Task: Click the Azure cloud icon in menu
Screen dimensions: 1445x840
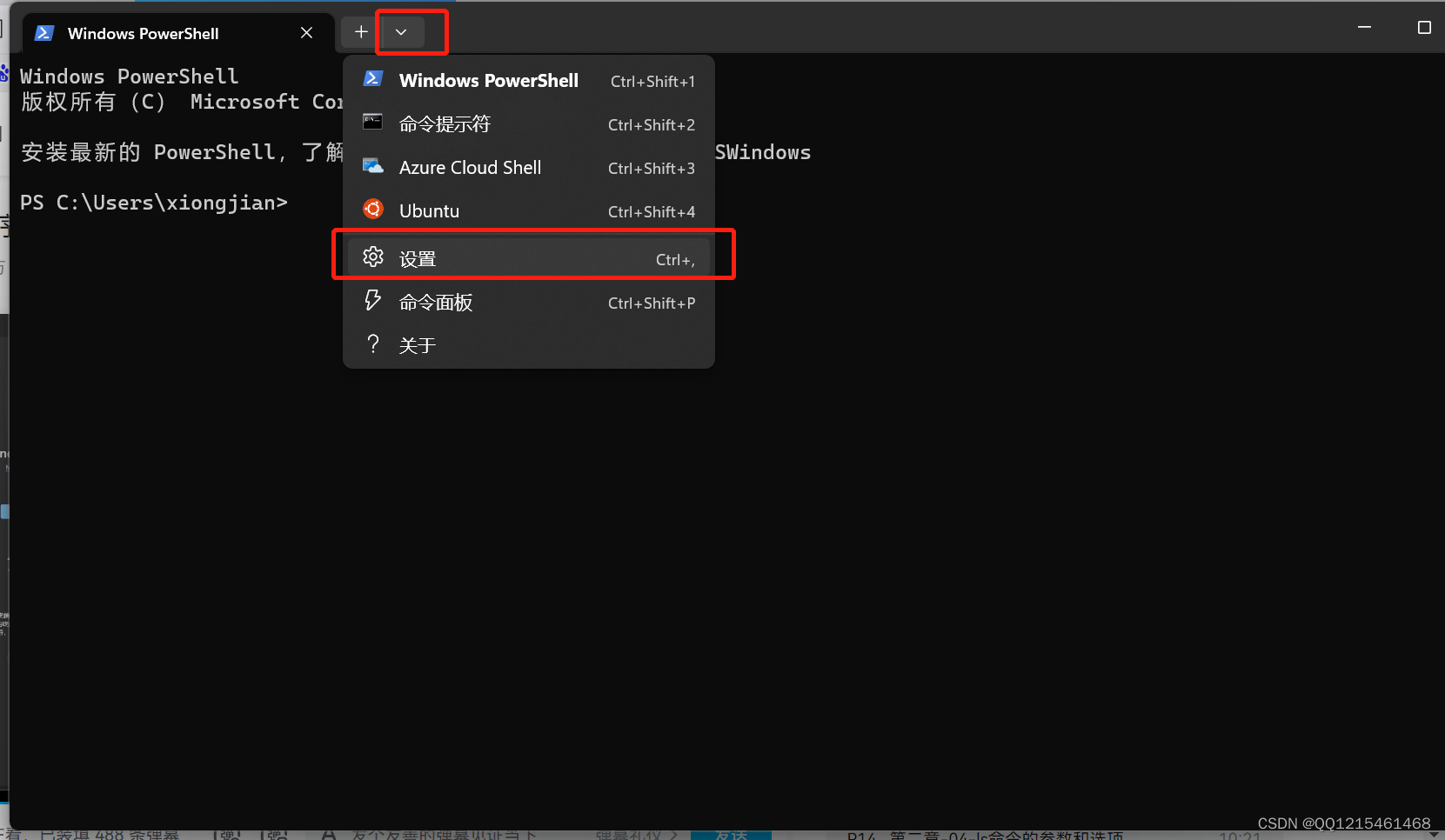Action: (373, 165)
